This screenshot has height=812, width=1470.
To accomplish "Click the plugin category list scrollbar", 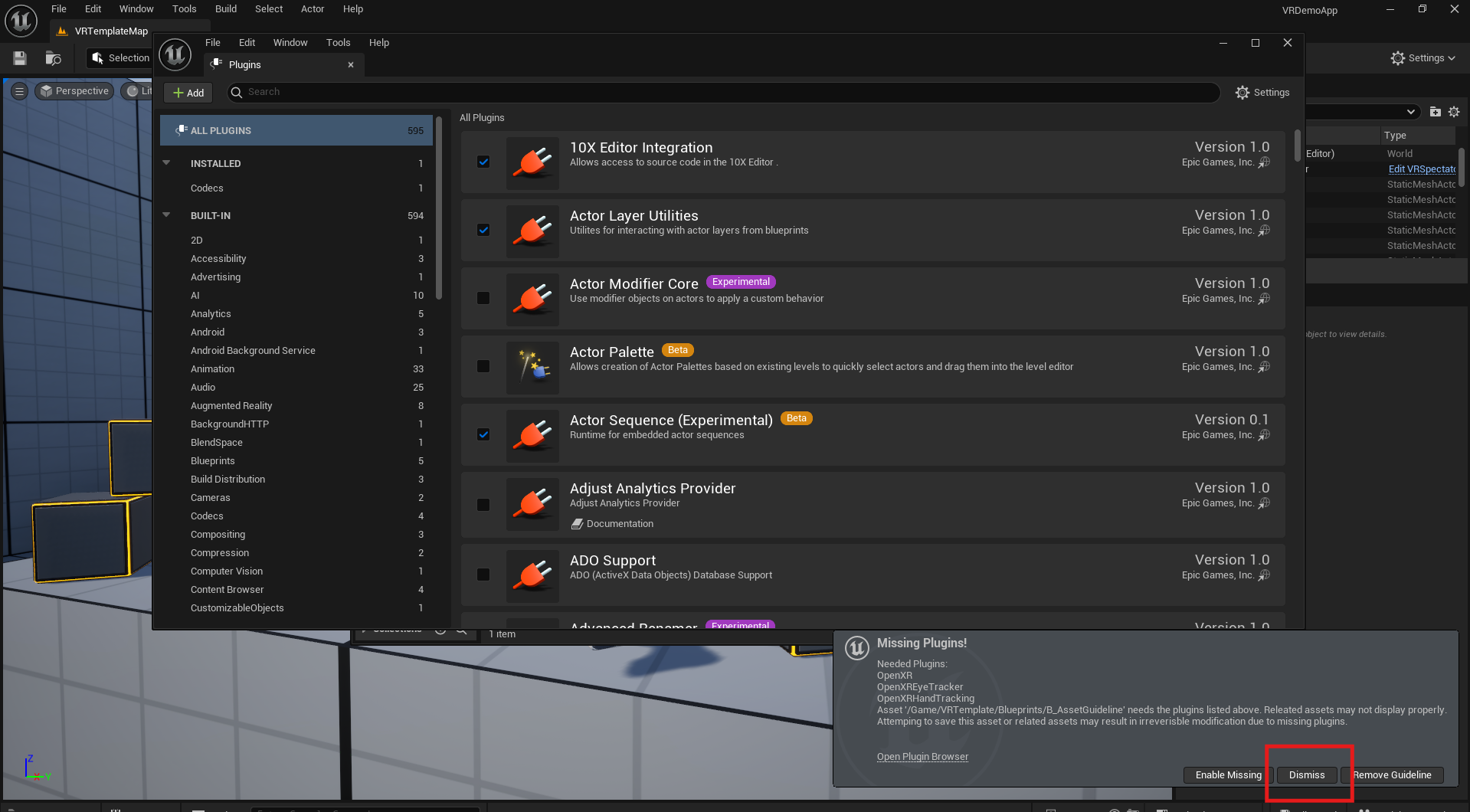I will [x=438, y=208].
